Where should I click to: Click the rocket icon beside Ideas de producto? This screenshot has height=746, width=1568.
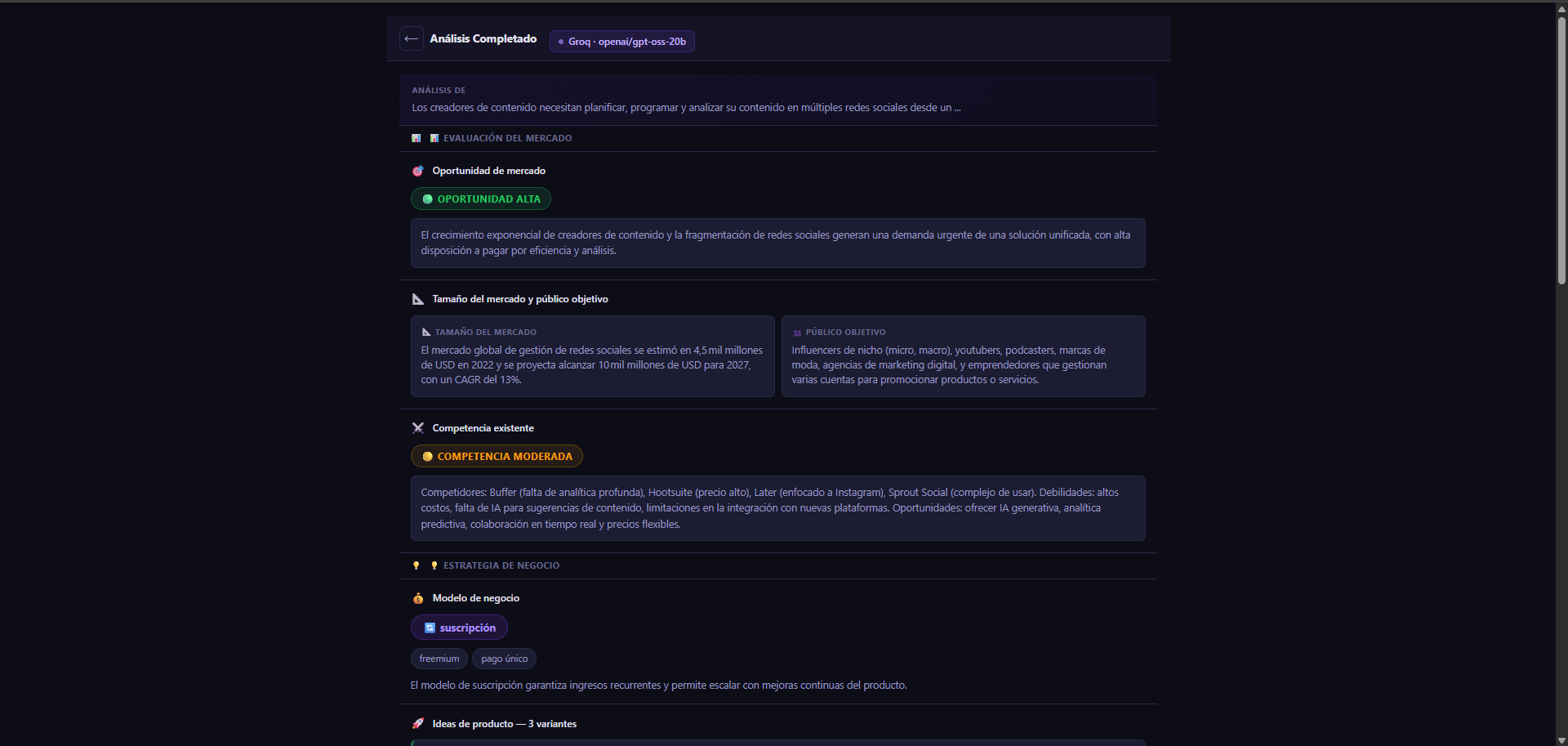coord(418,724)
